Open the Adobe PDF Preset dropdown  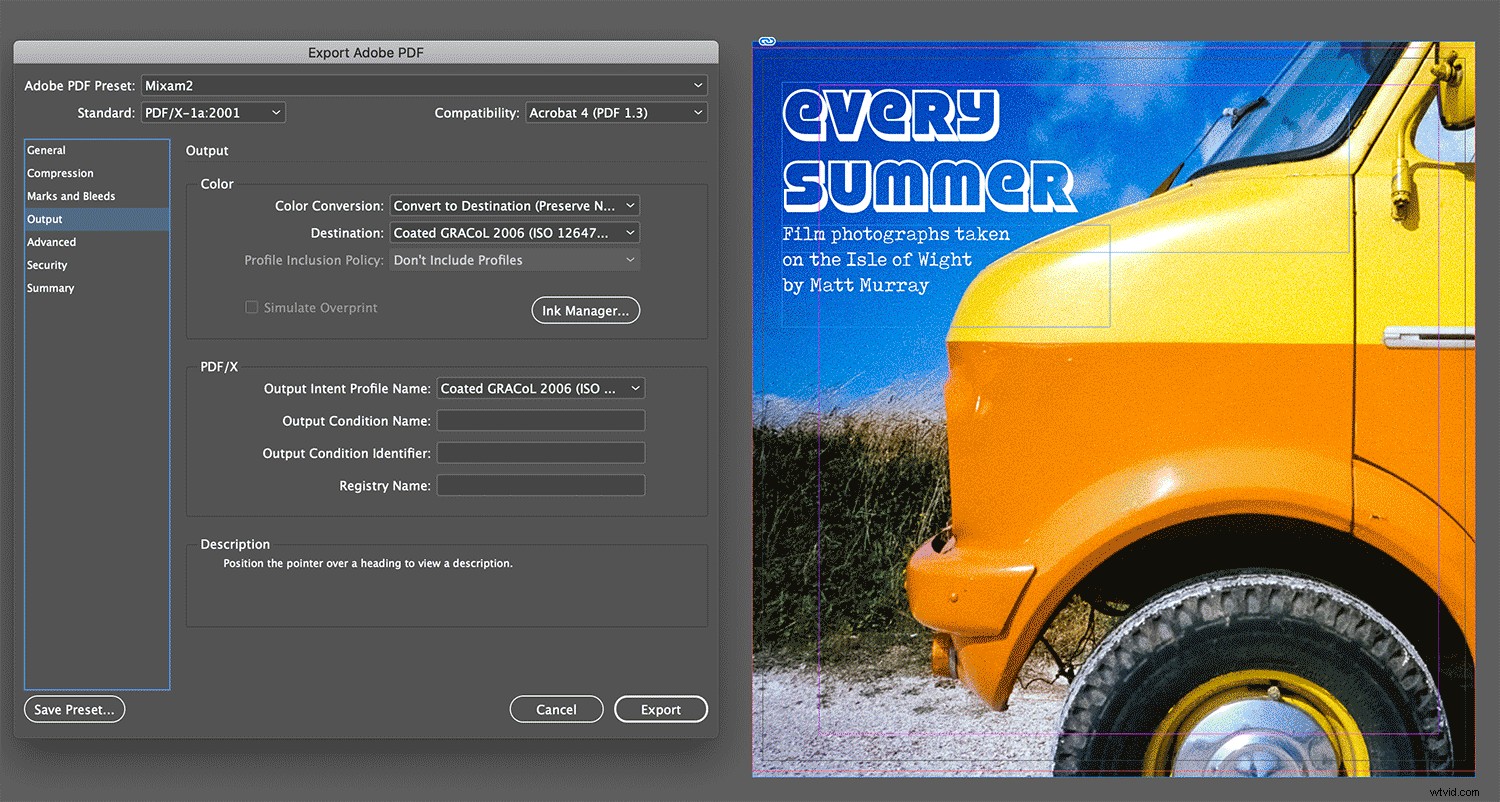coord(422,85)
